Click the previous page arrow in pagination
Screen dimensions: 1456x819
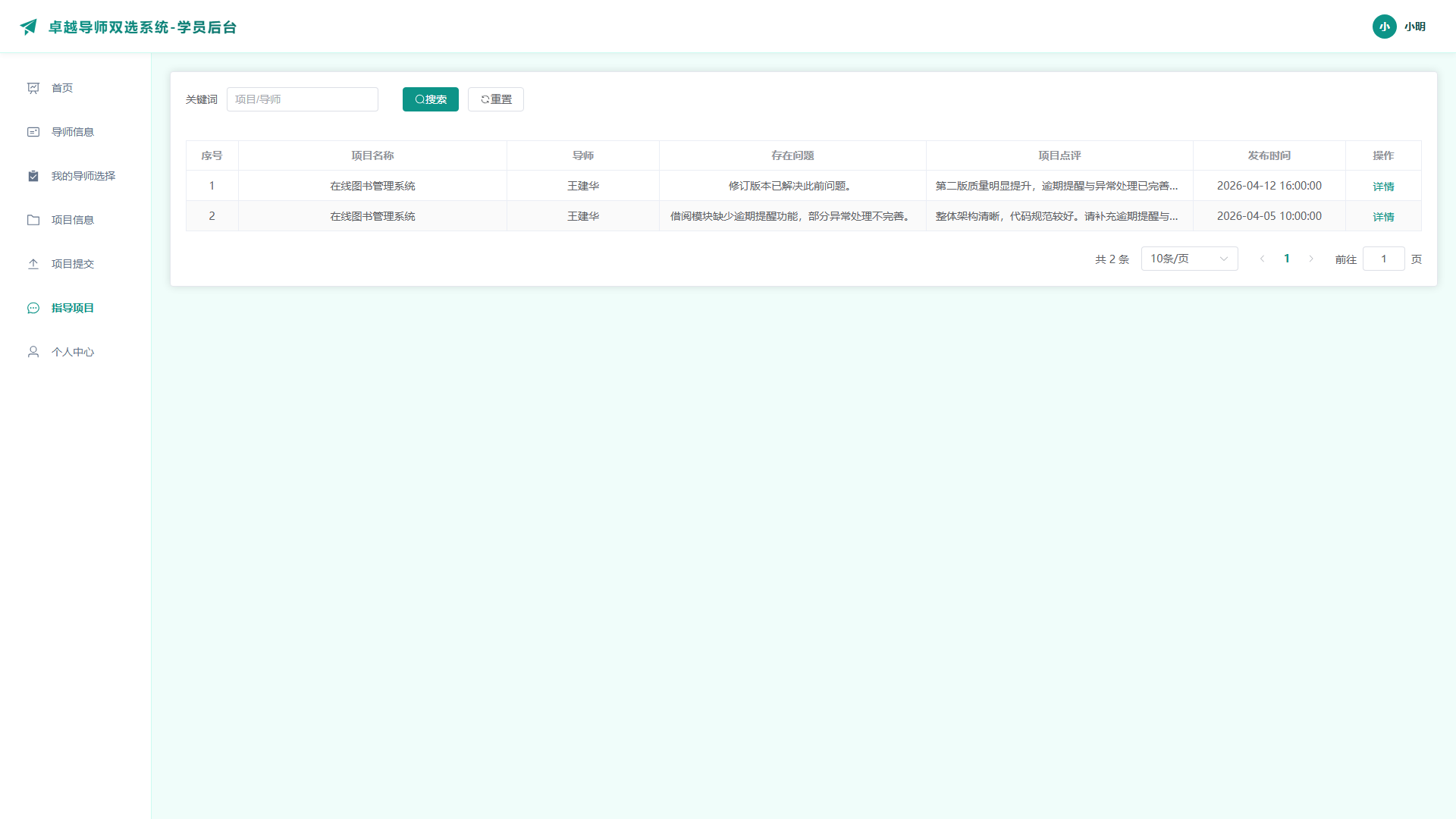[x=1262, y=259]
